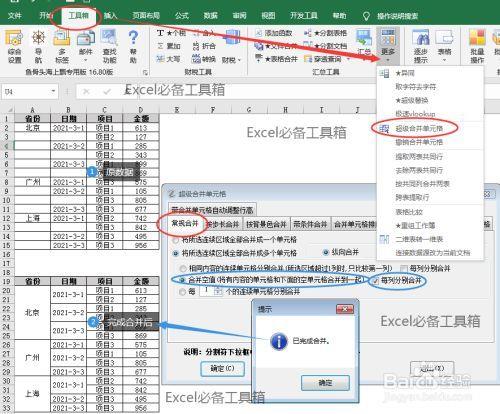Screen dimensions: 500x414
Task: Open the 多标签 multi-tab icon
Action: pyautogui.click(x=62, y=46)
